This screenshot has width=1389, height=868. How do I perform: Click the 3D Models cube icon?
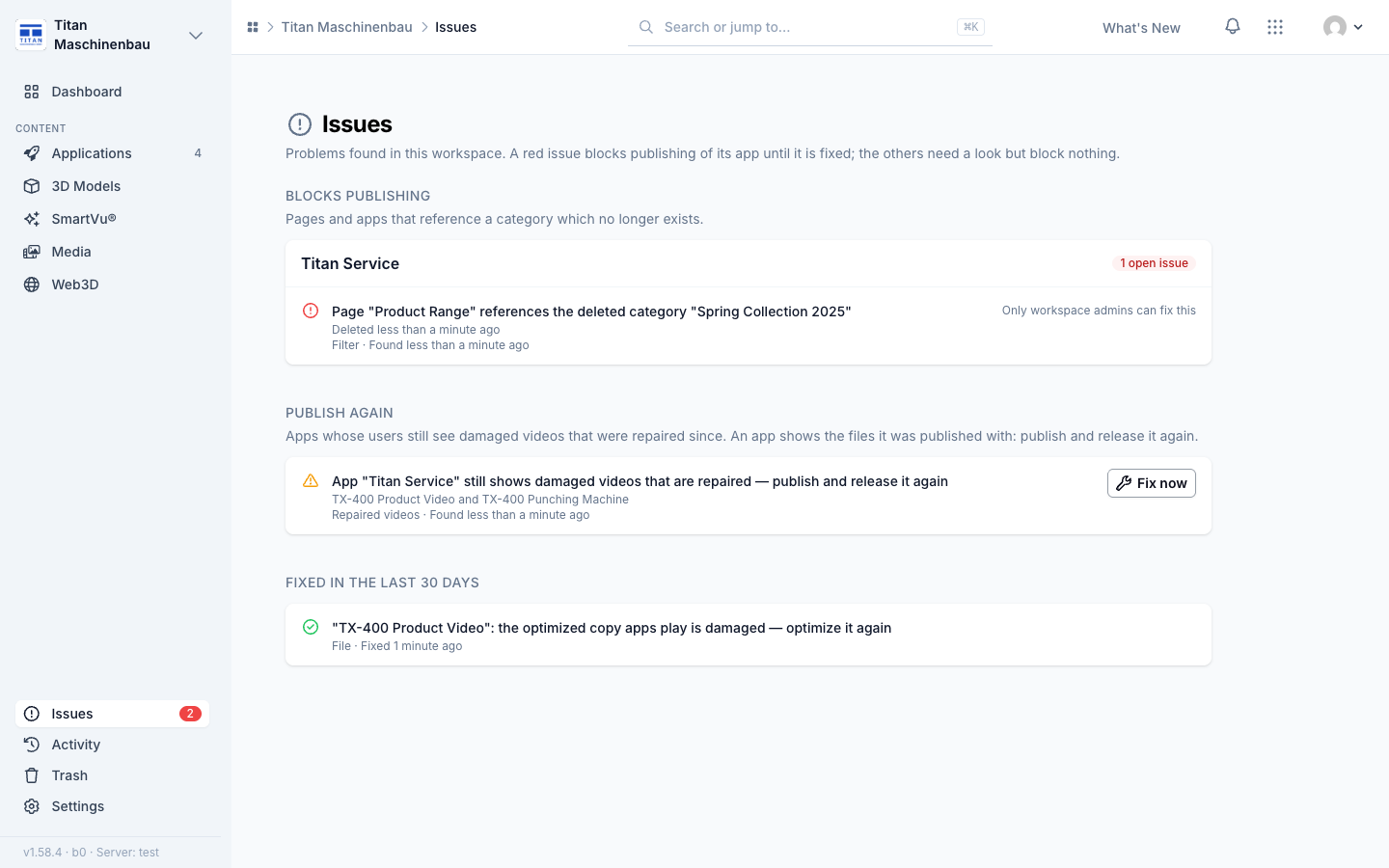32,186
